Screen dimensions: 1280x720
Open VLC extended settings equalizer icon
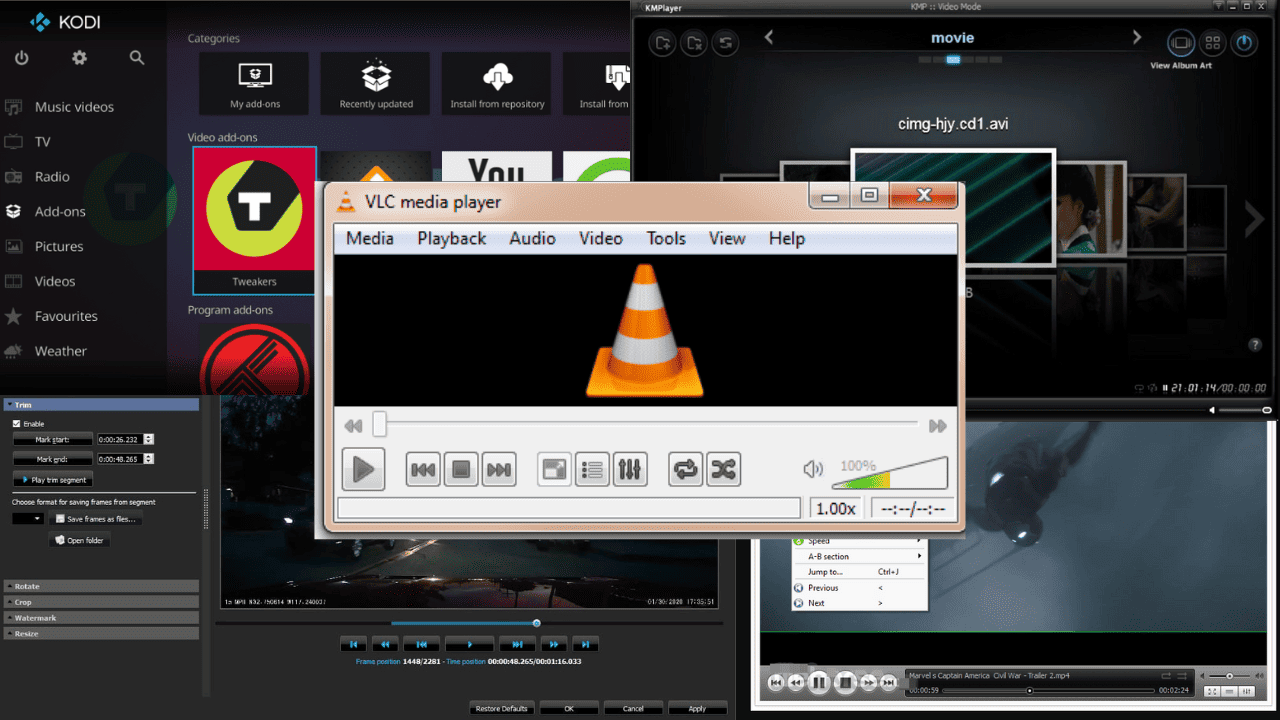pyautogui.click(x=630, y=469)
